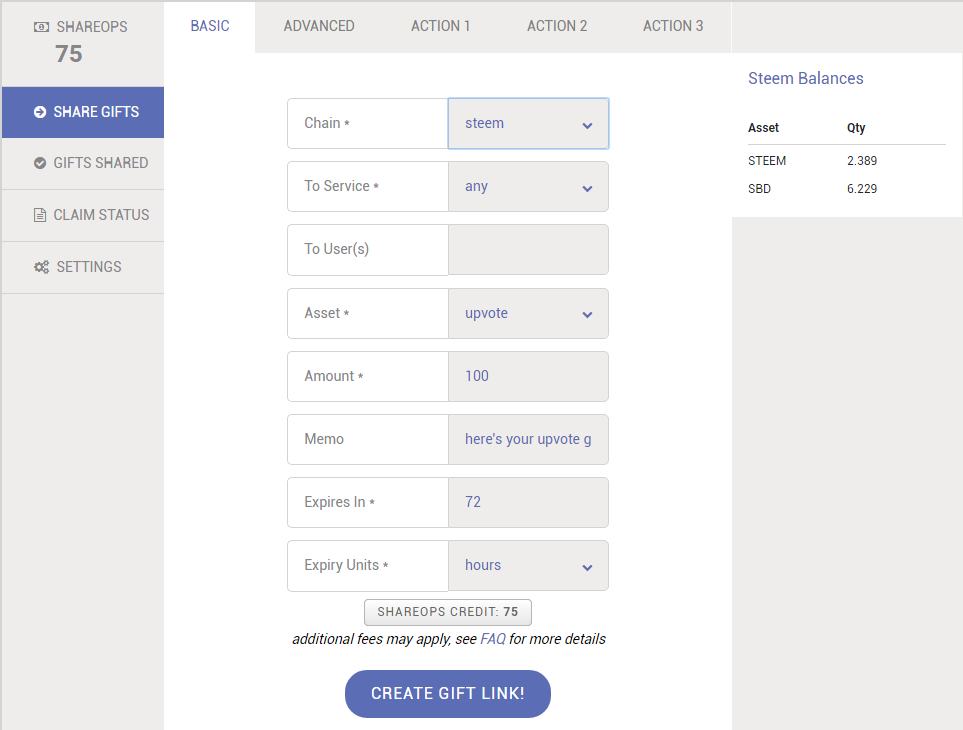
Task: Open the To Service dropdown showing any
Action: coord(528,187)
